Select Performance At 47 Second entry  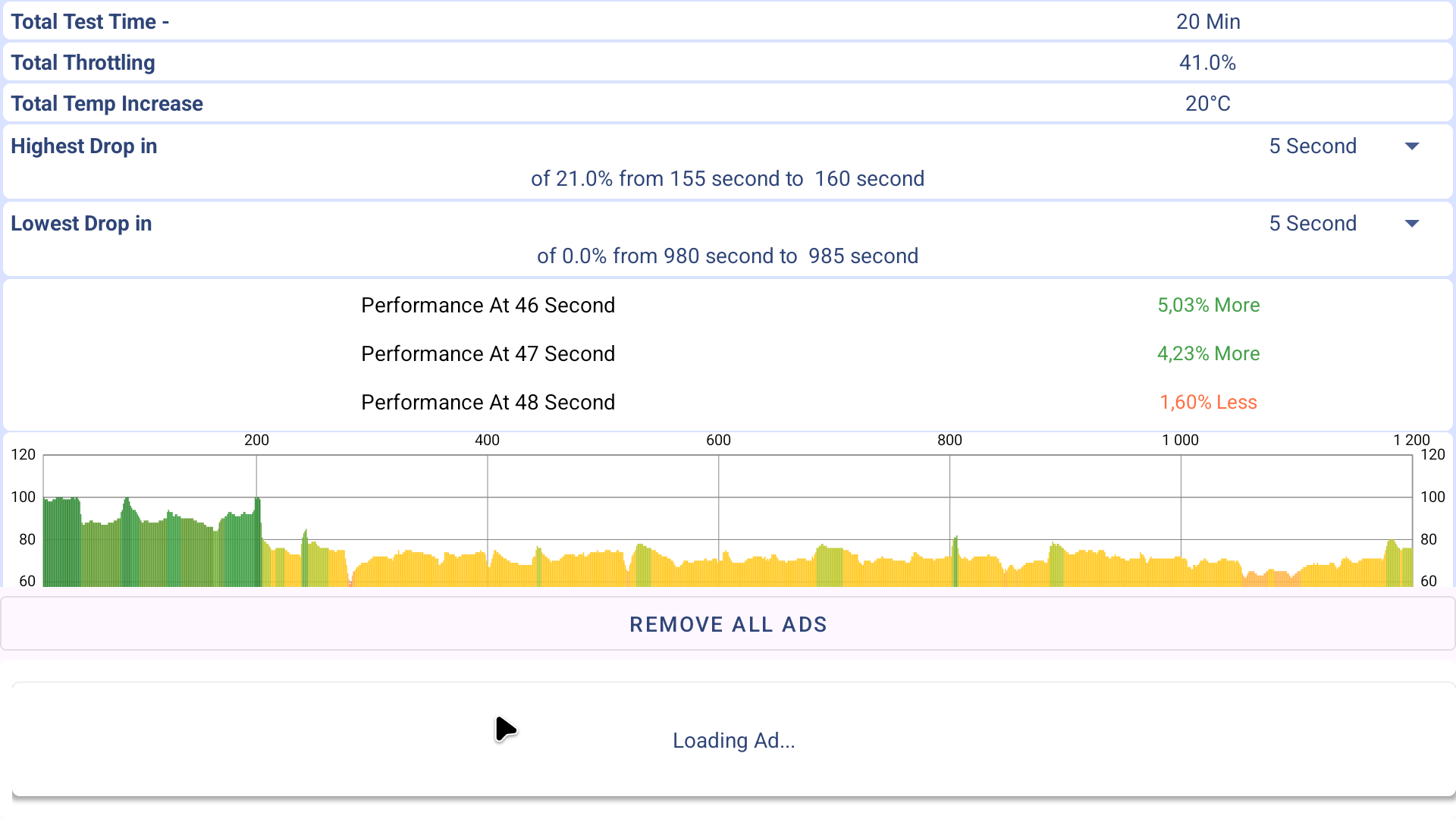[488, 353]
